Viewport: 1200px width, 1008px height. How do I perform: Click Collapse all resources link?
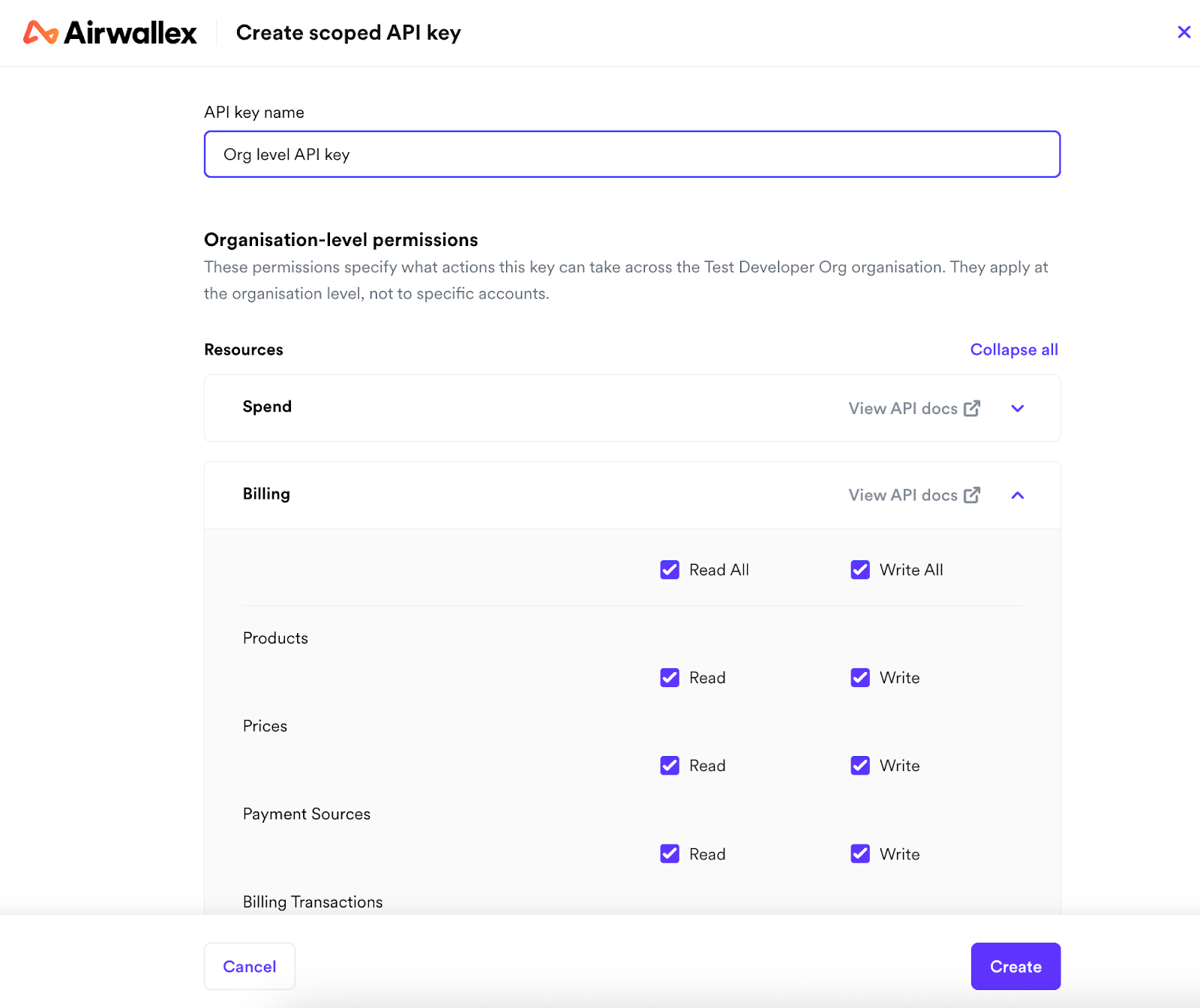point(1014,349)
